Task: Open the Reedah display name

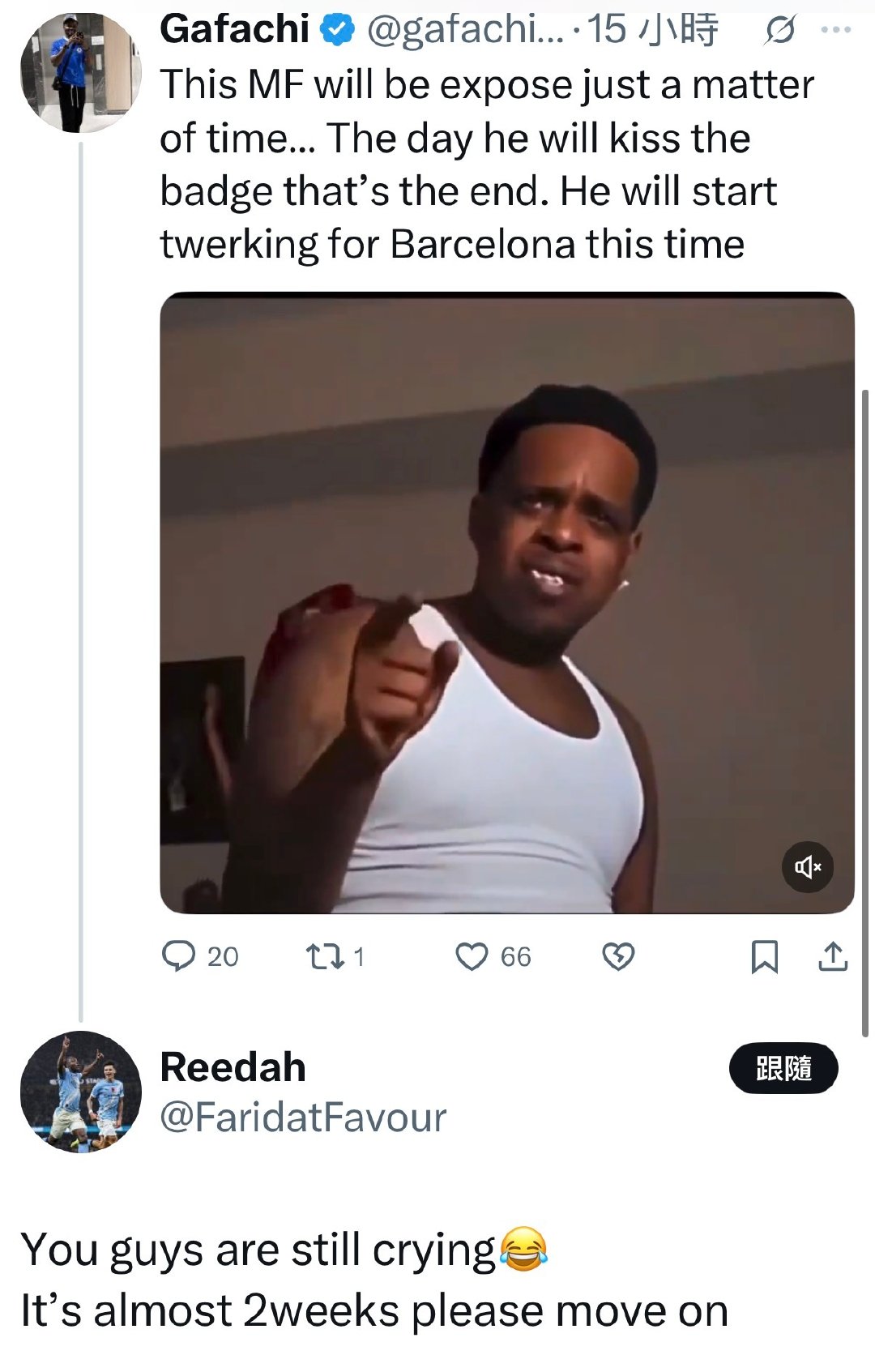Action: point(233,1066)
